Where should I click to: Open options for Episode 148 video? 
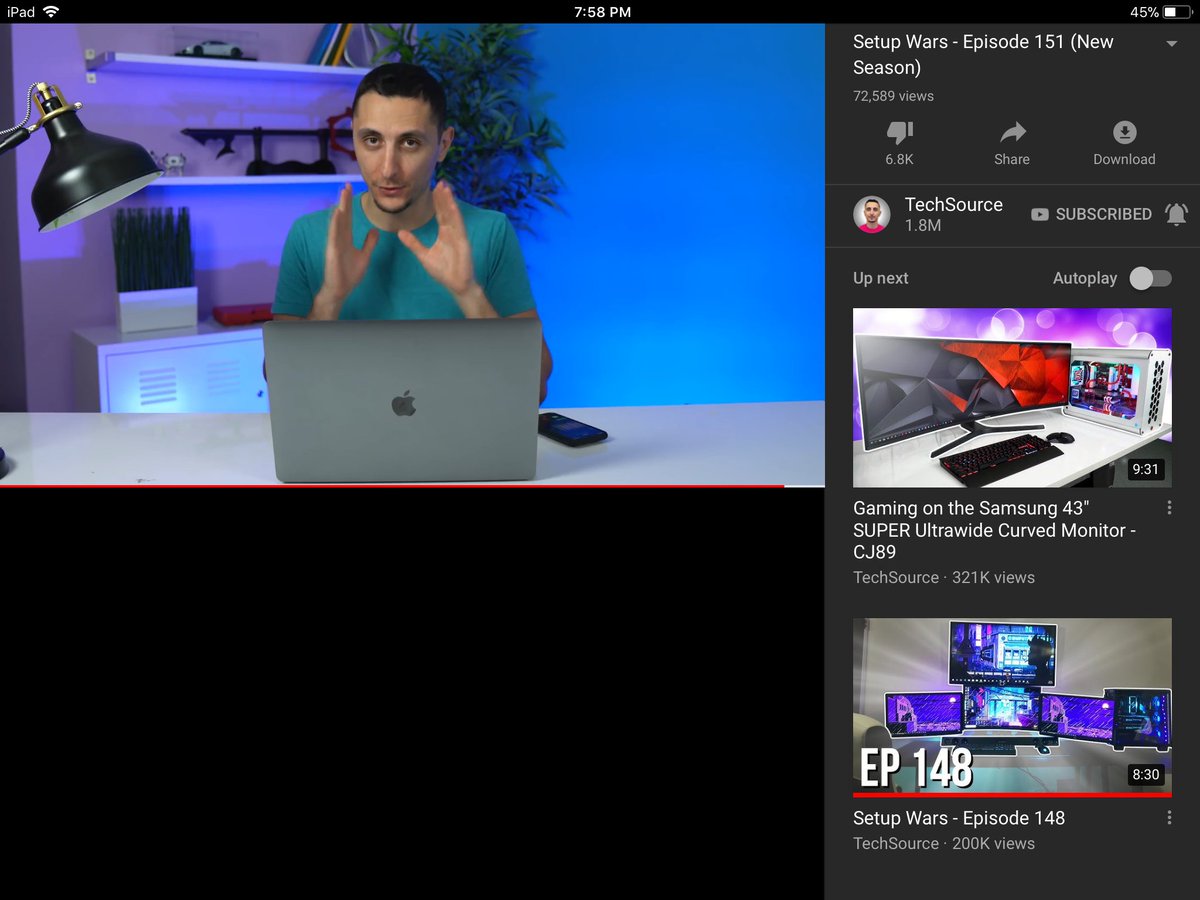[1169, 818]
